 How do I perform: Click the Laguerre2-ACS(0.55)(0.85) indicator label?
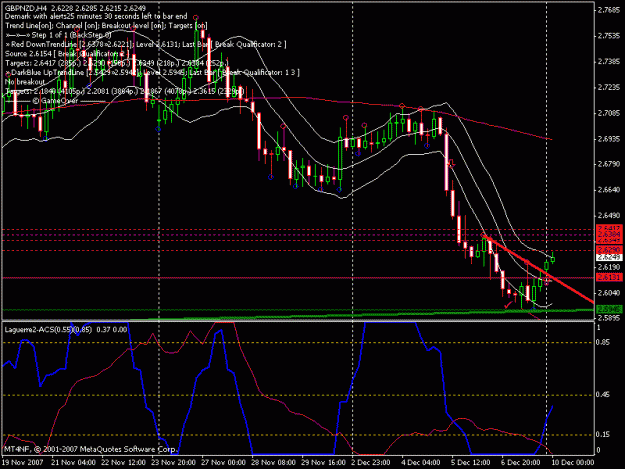pyautogui.click(x=48, y=330)
